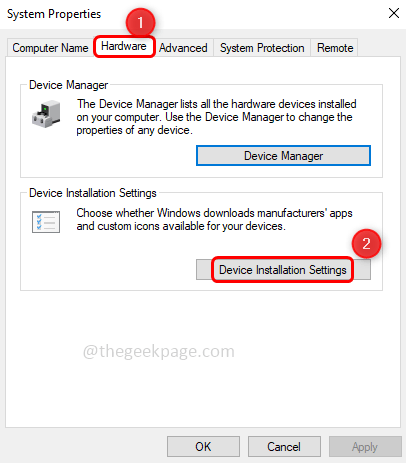Close the System Properties window
406x463 pixels.
(394, 13)
